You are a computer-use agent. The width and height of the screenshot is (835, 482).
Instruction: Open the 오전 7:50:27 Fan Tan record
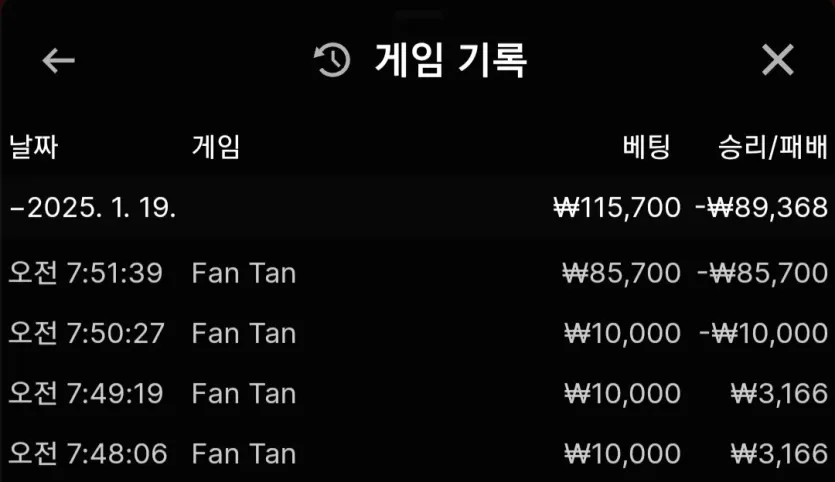pyautogui.click(x=418, y=333)
